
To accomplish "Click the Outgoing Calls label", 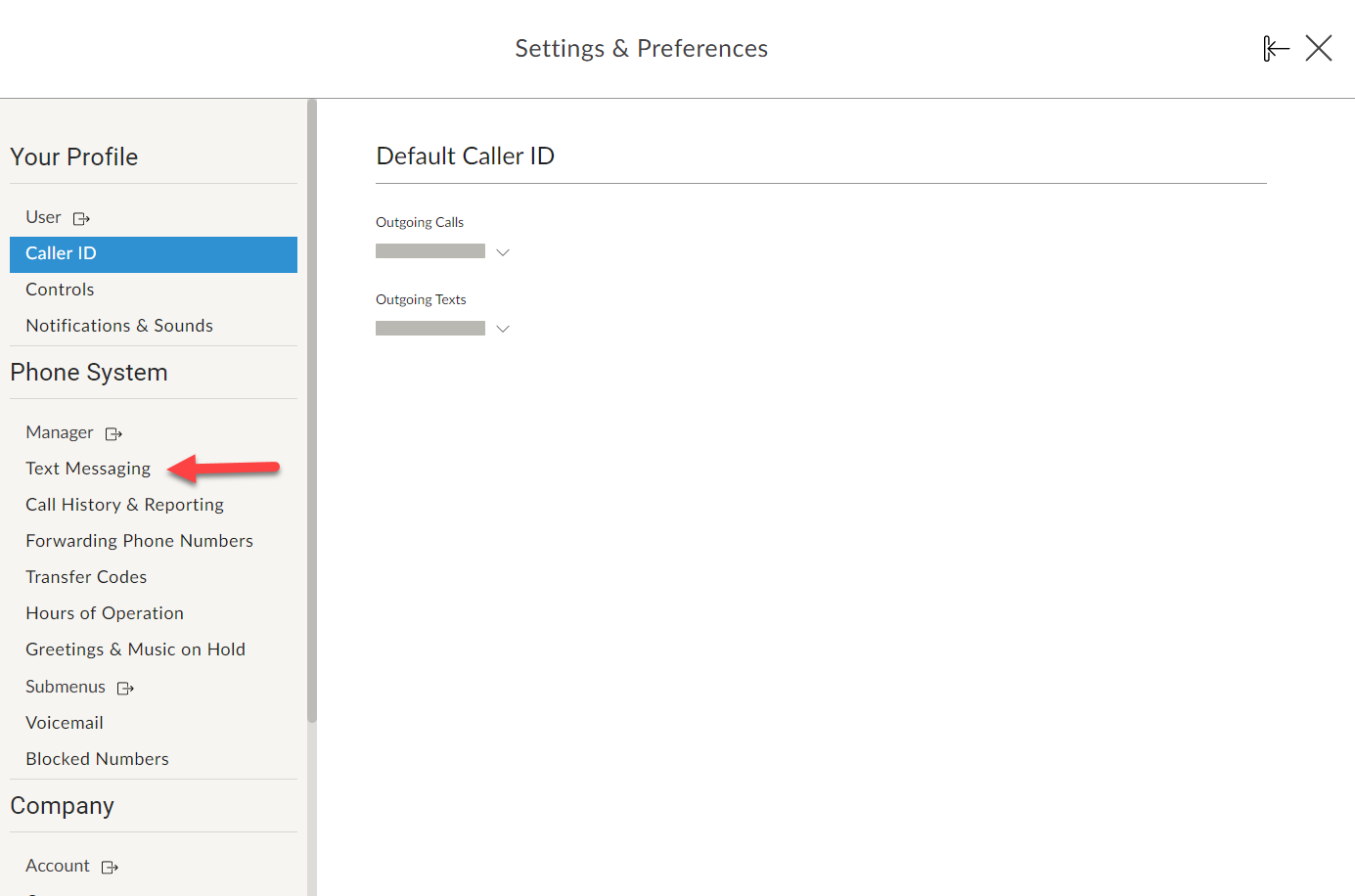I will tap(420, 222).
